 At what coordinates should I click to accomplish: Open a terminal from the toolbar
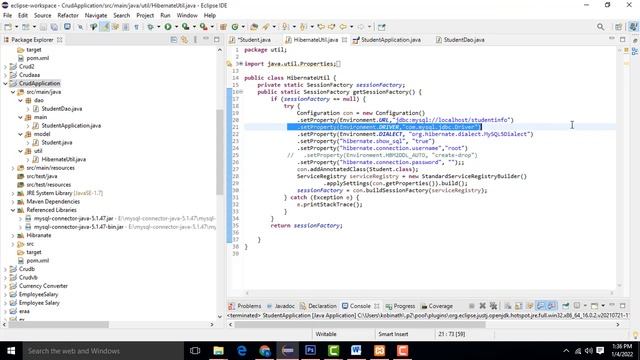coord(67,27)
